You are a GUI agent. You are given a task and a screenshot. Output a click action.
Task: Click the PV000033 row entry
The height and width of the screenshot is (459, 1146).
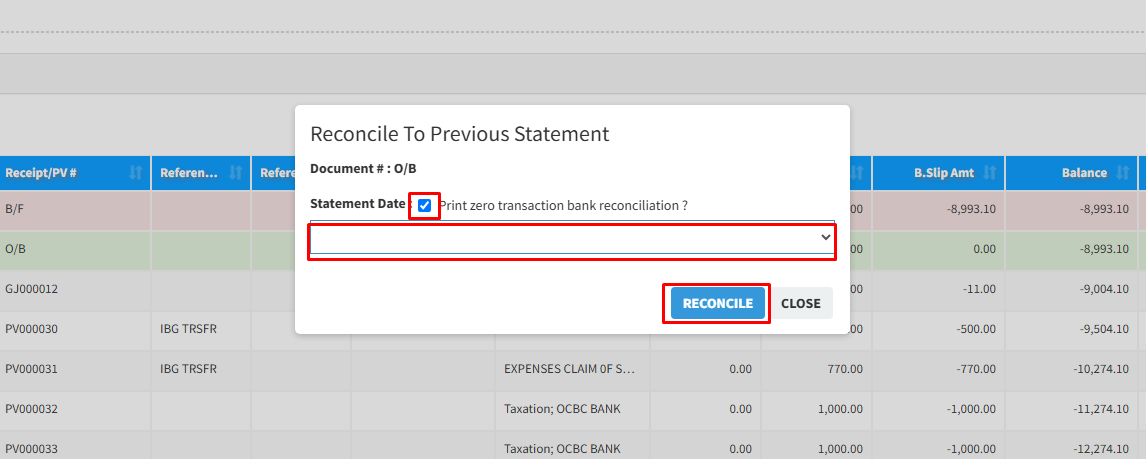(x=32, y=449)
